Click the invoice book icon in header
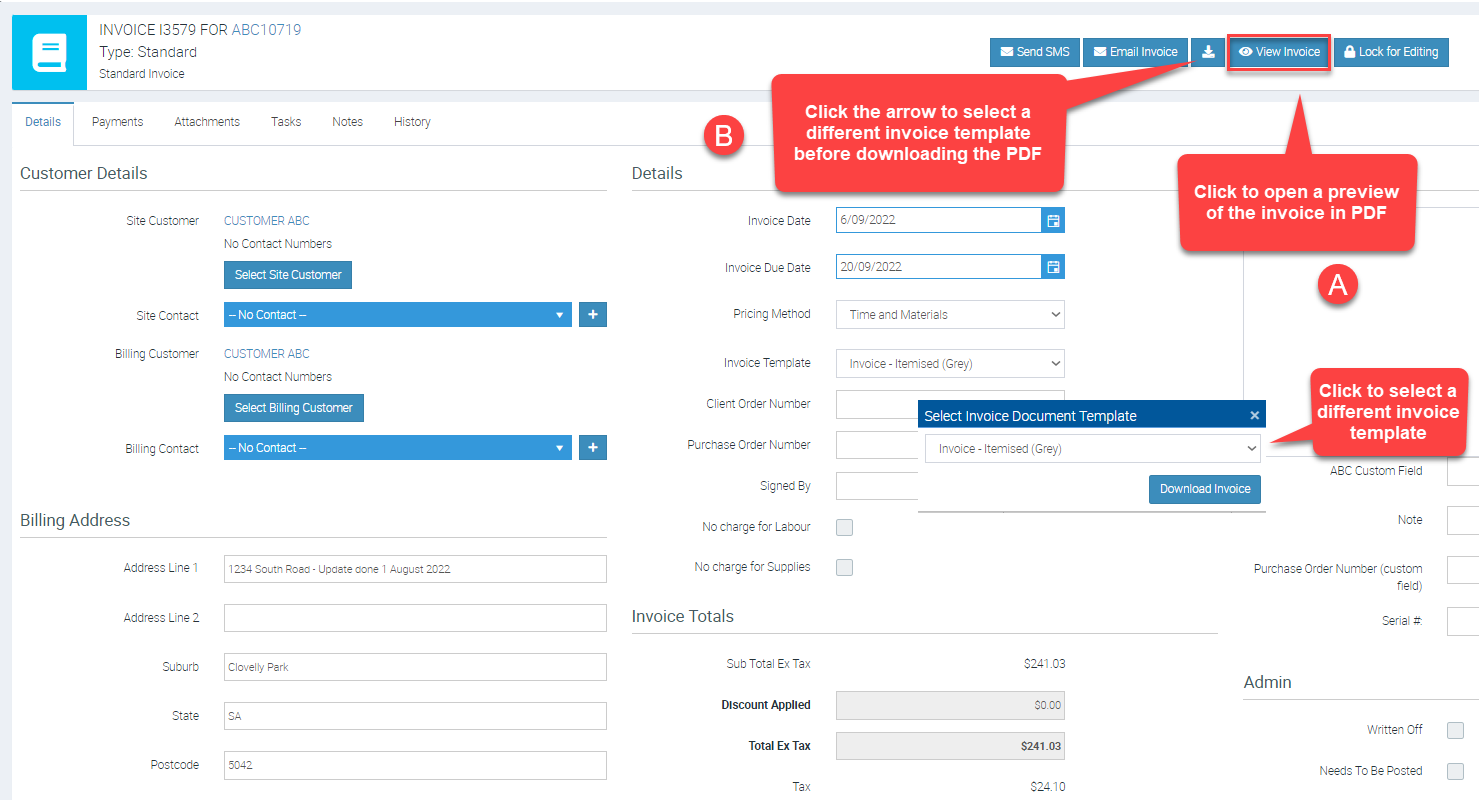The width and height of the screenshot is (1479, 800). [49, 52]
